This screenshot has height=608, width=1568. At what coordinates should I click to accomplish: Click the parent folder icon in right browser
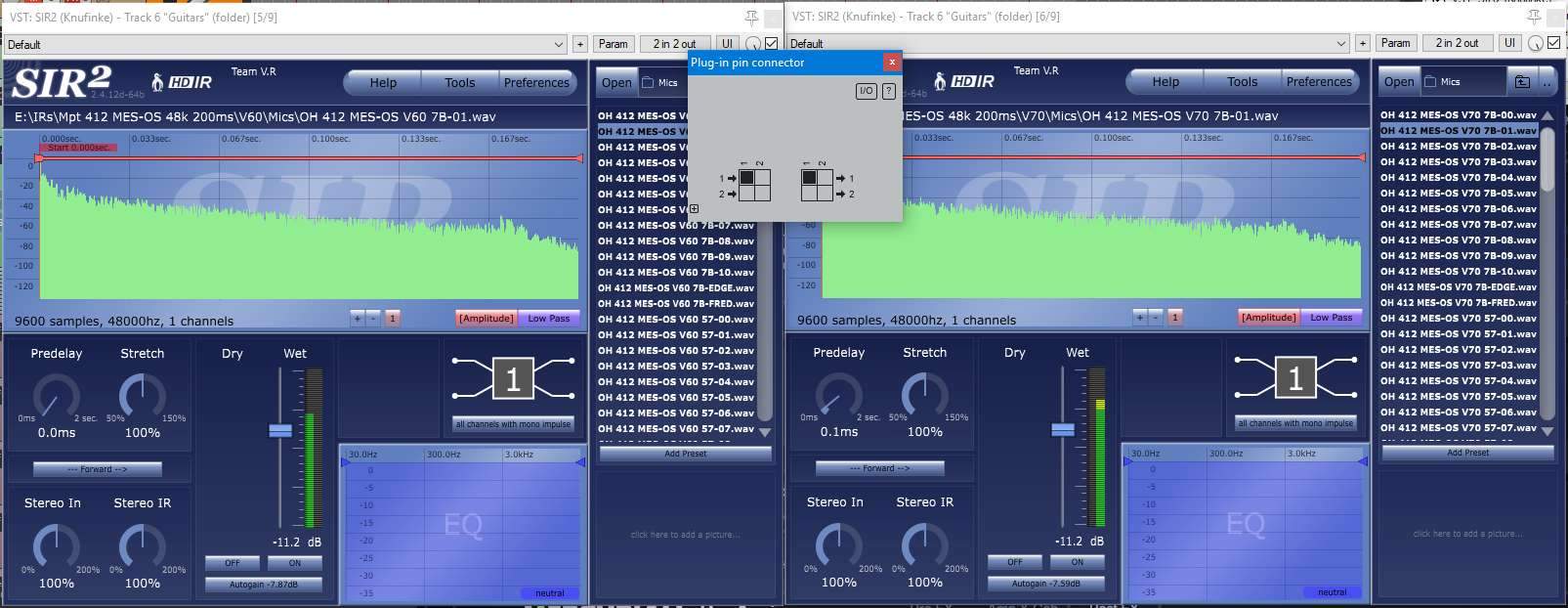click(x=1521, y=82)
